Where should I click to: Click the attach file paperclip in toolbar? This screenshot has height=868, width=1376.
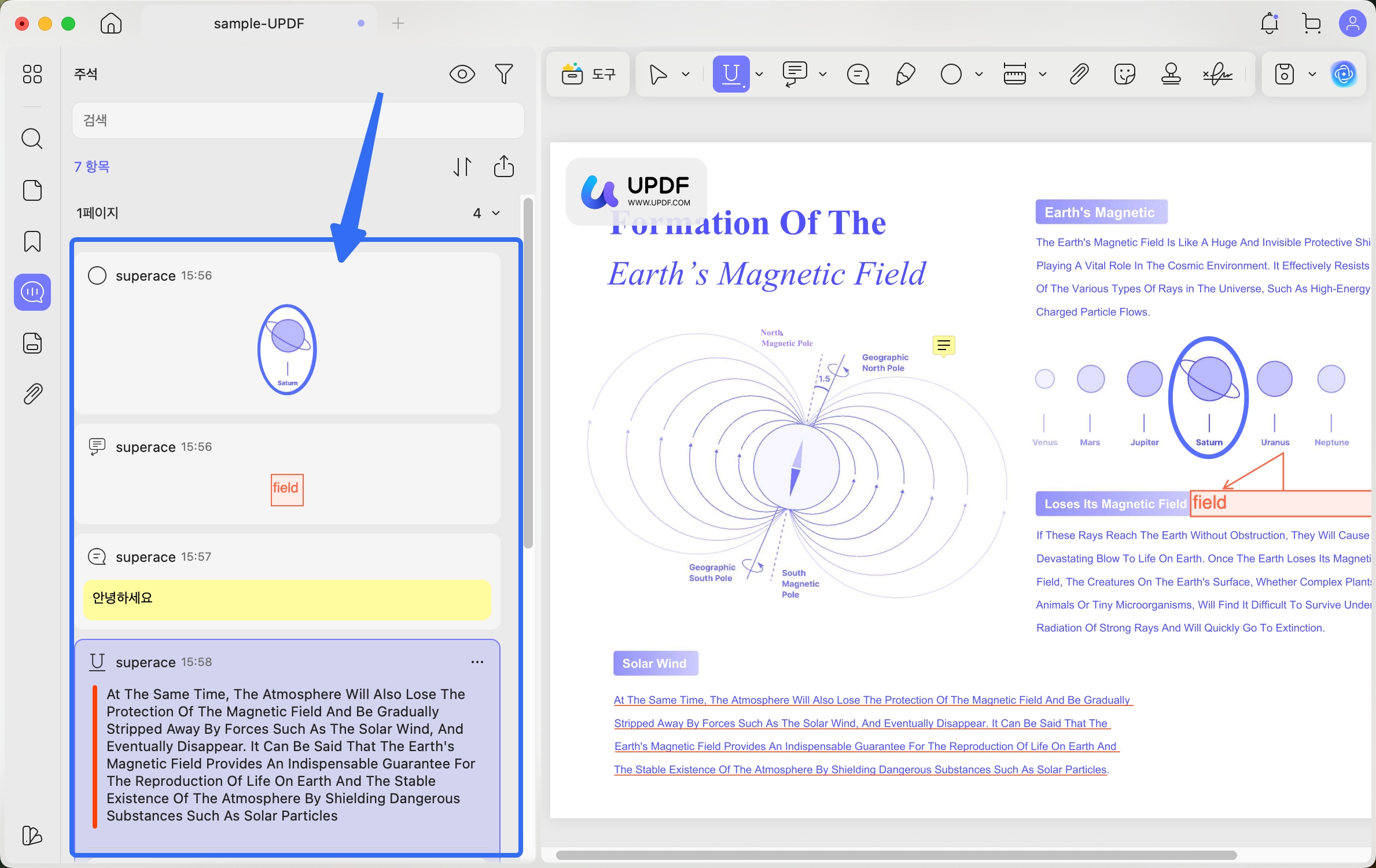(1079, 74)
